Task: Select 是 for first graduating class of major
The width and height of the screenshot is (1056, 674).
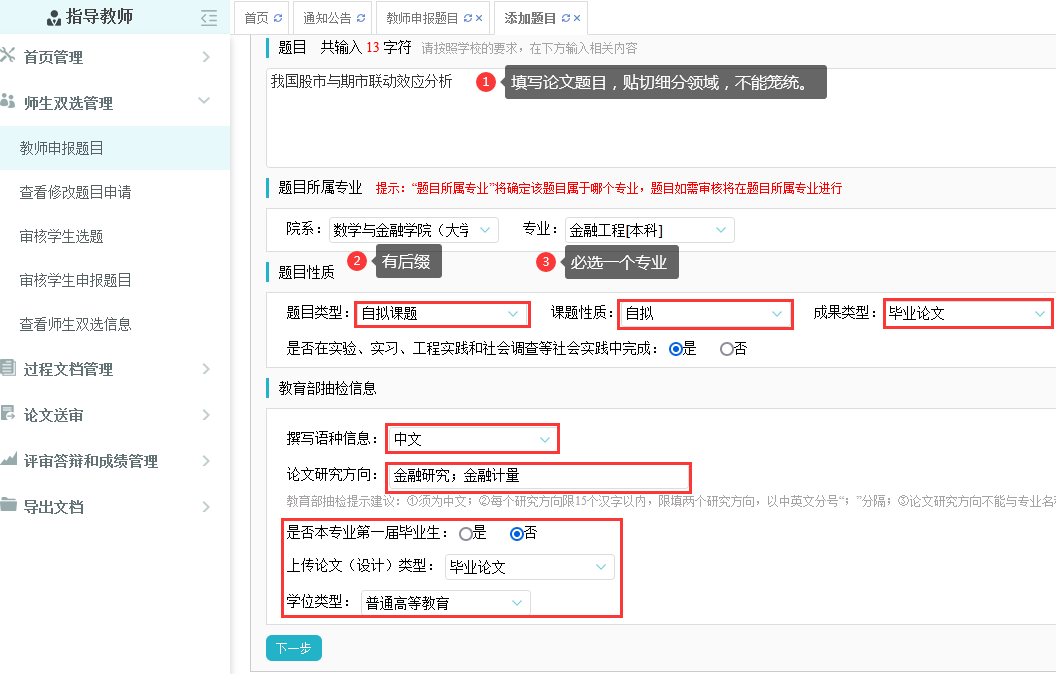Action: point(465,533)
